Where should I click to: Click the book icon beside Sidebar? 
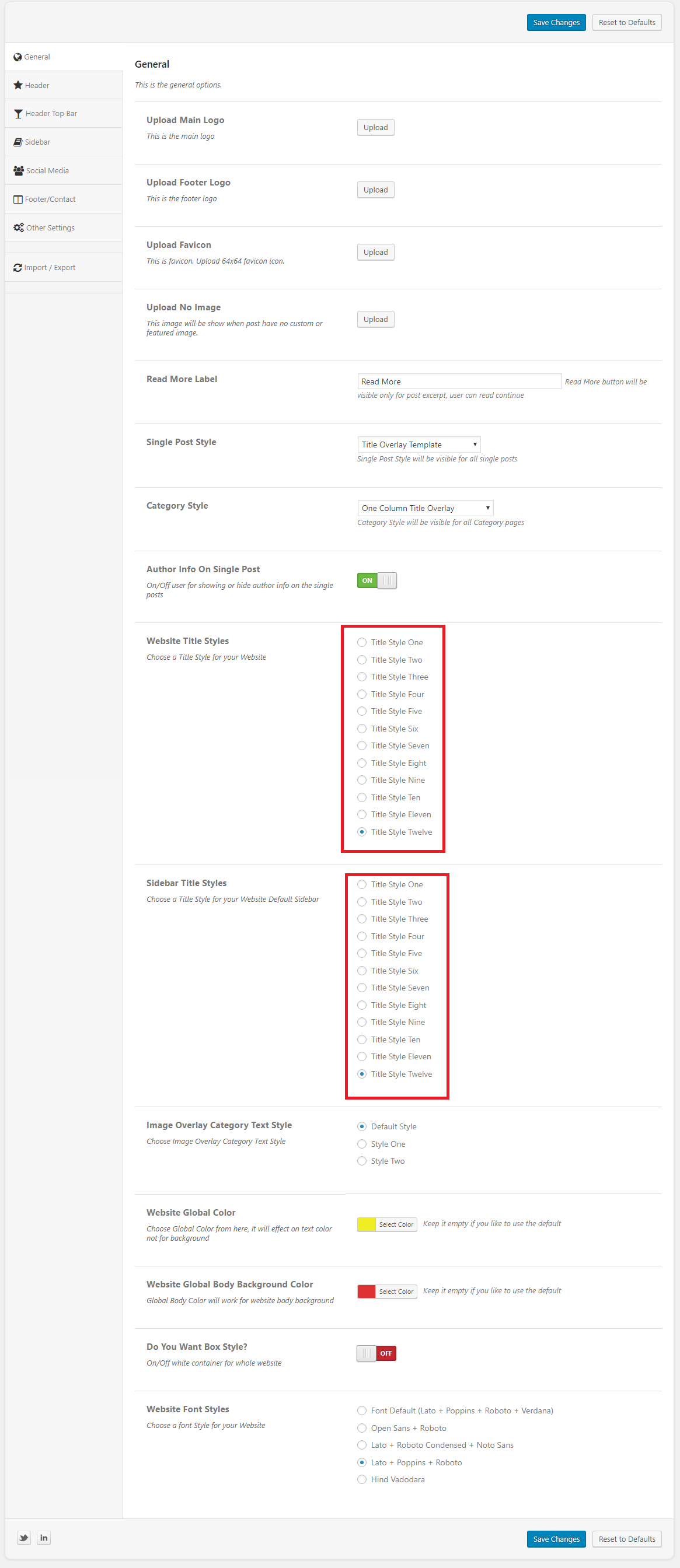[x=18, y=142]
